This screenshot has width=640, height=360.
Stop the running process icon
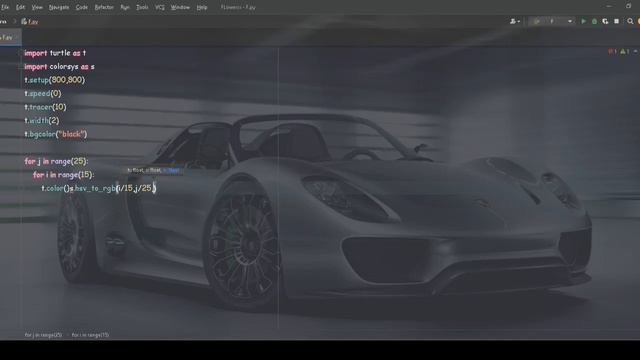(617, 21)
